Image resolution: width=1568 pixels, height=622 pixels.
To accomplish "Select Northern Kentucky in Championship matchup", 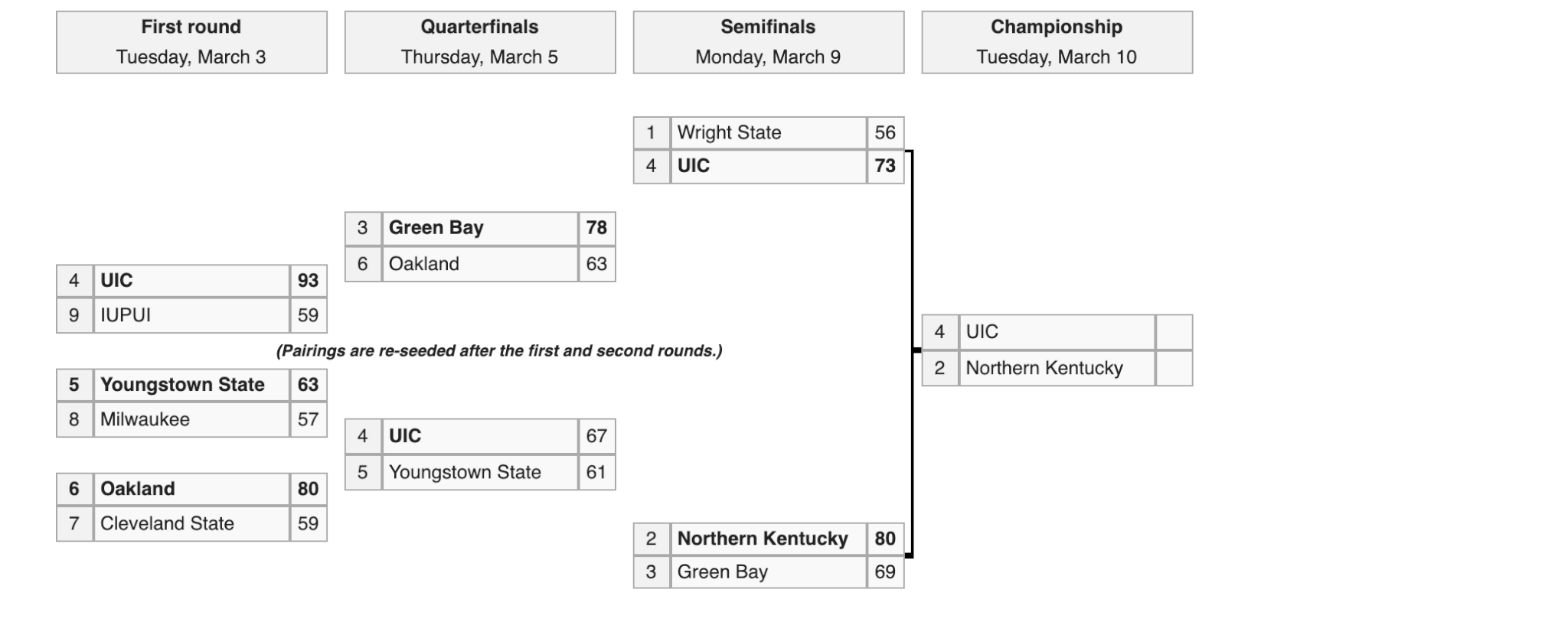I will coord(1057,368).
